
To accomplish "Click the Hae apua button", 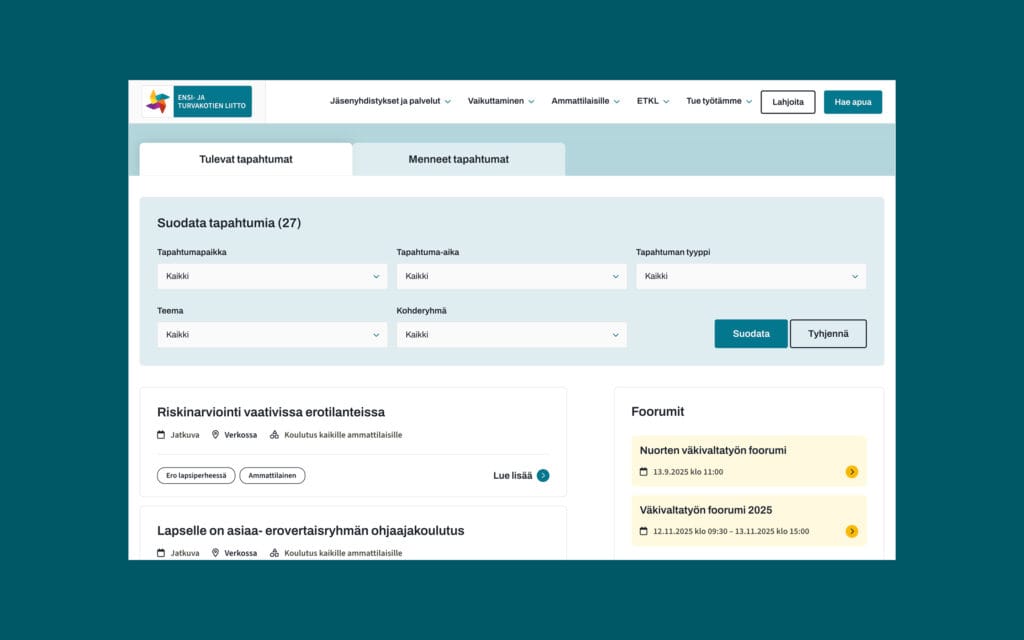I will pos(852,102).
